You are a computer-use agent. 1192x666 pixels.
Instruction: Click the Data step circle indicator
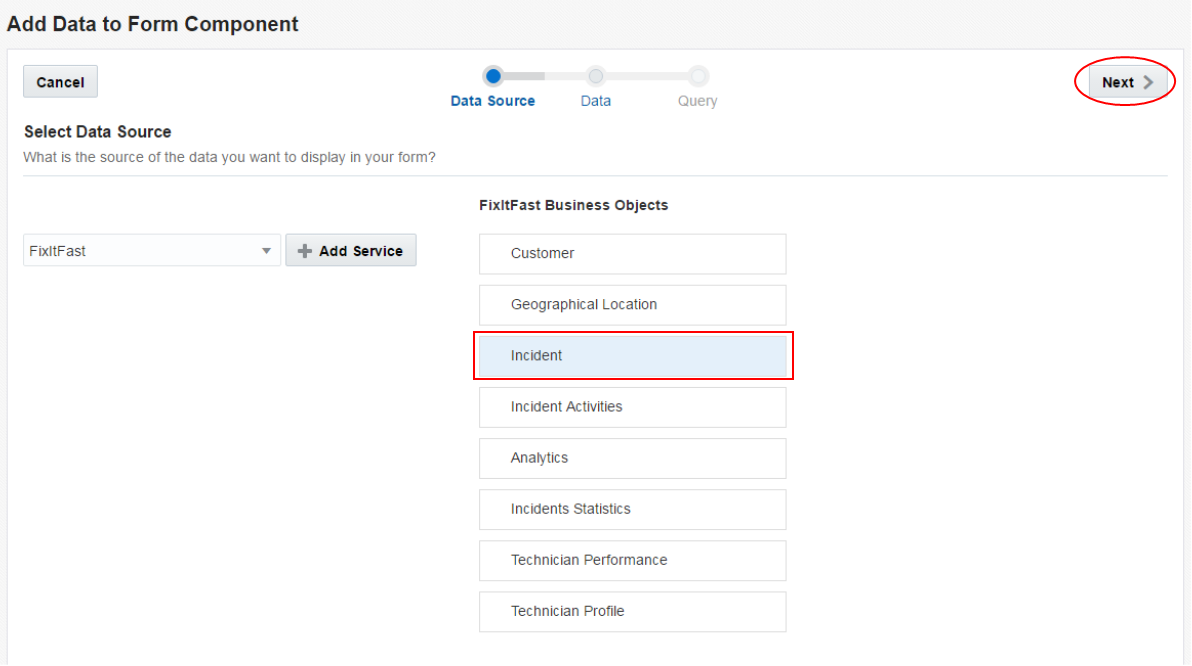596,76
